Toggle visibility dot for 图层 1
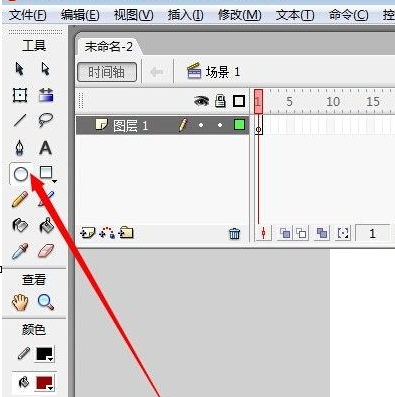The image size is (395, 397). point(201,125)
